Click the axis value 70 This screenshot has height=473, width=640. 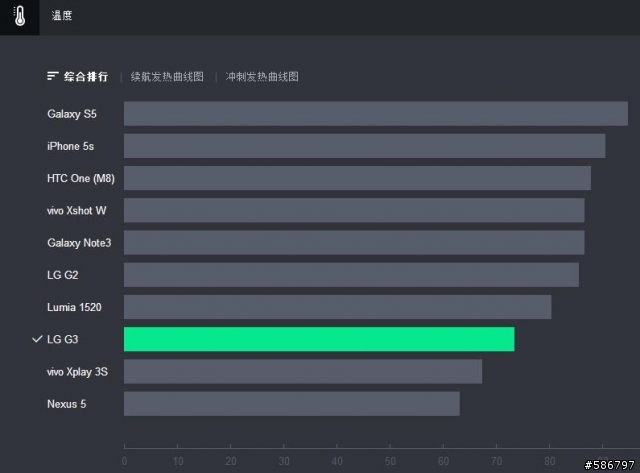pos(496,461)
